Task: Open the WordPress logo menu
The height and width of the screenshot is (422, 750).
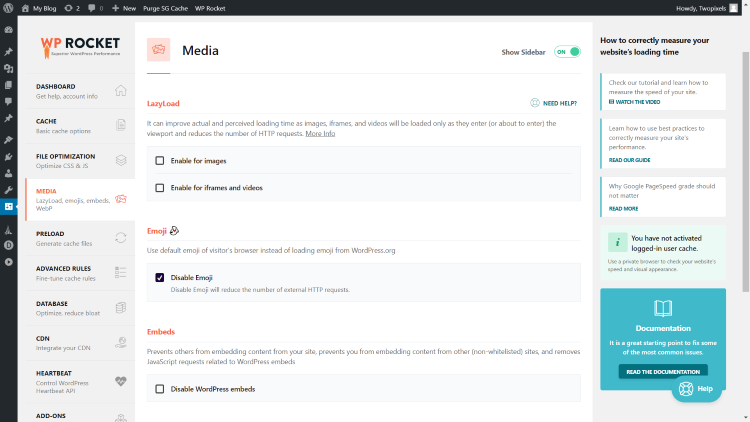Action: click(x=8, y=8)
